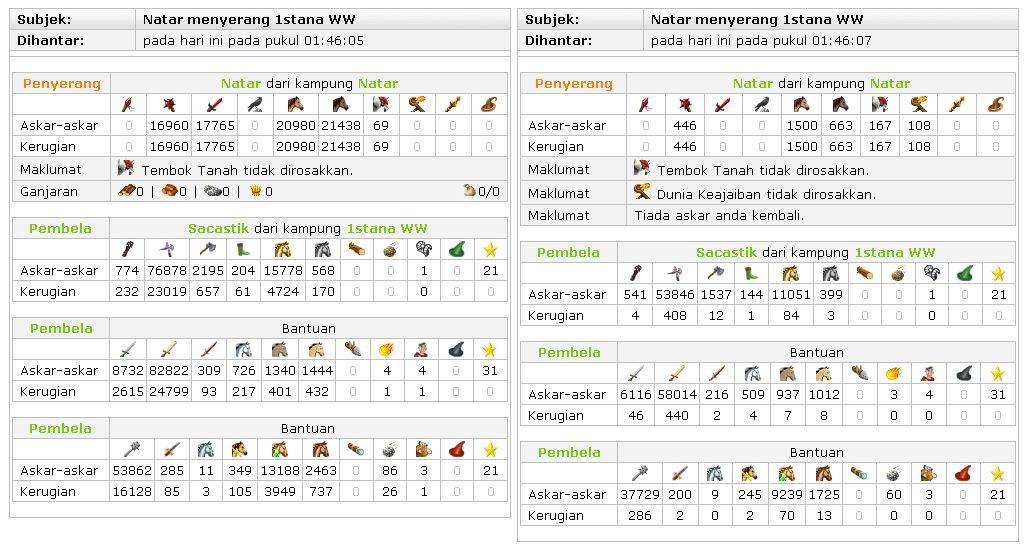Click the fire catapult icon in left report's Bantuan
The height and width of the screenshot is (550, 1030).
click(x=386, y=349)
